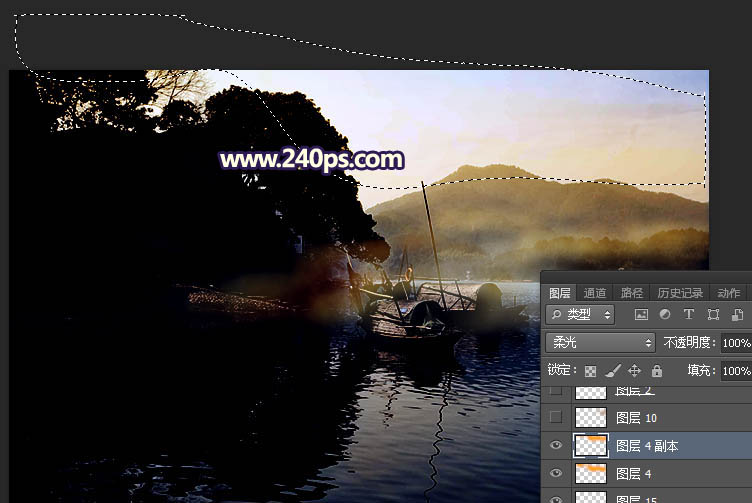Viewport: 752px width, 503px height.
Task: Lock layer position icon
Action: (635, 371)
